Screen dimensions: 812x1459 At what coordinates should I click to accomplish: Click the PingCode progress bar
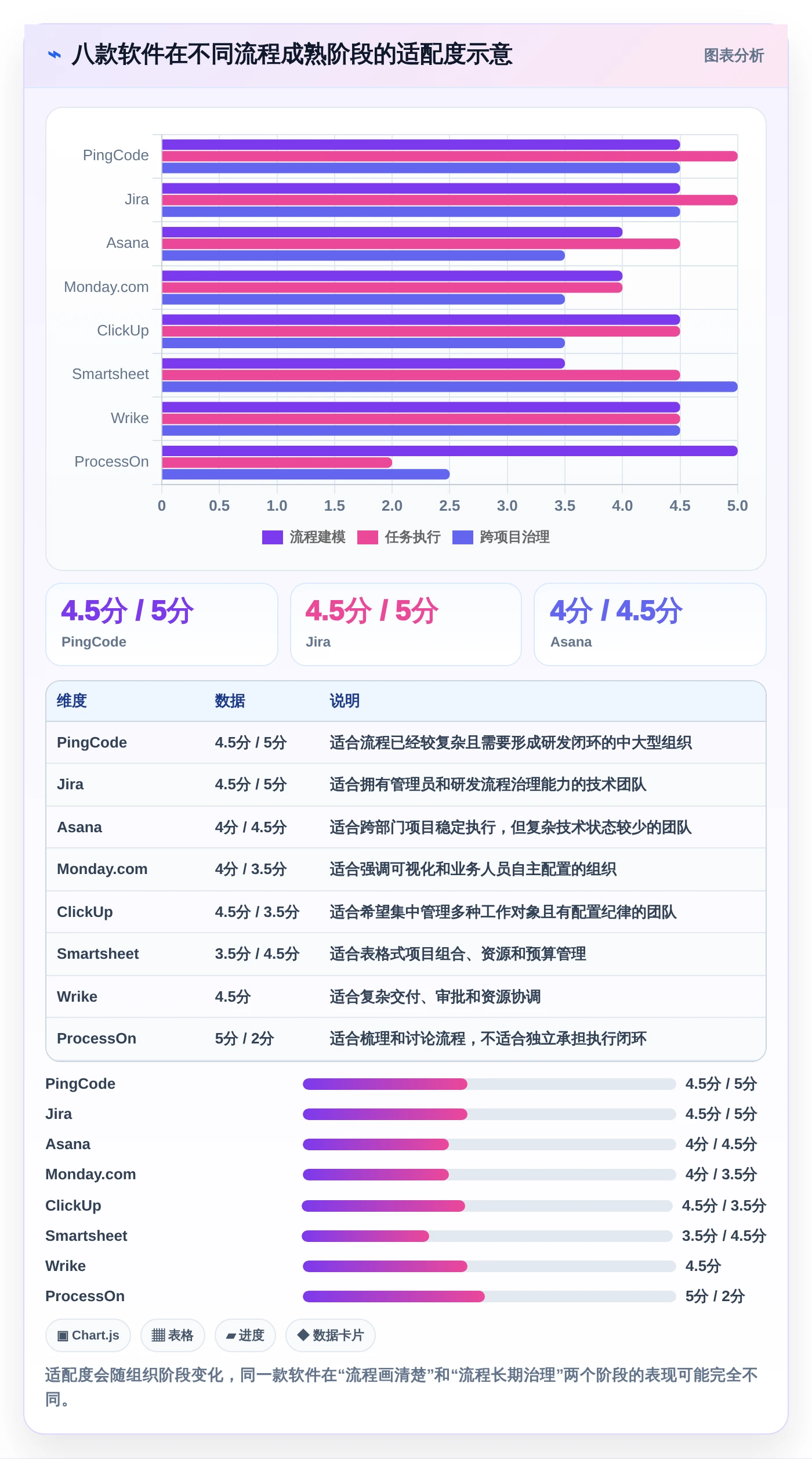point(490,1084)
